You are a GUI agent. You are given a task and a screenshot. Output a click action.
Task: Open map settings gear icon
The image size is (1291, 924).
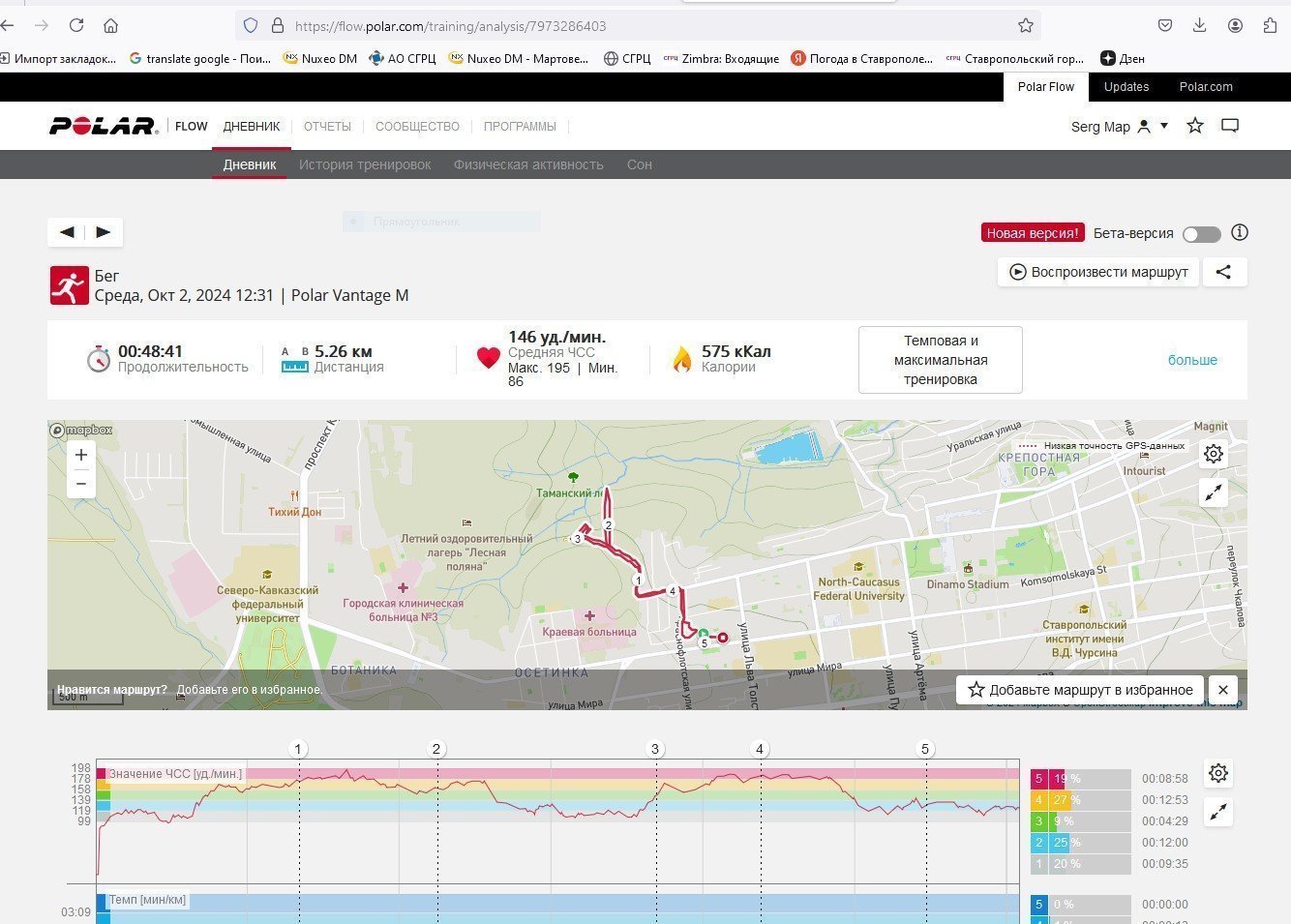[1214, 453]
